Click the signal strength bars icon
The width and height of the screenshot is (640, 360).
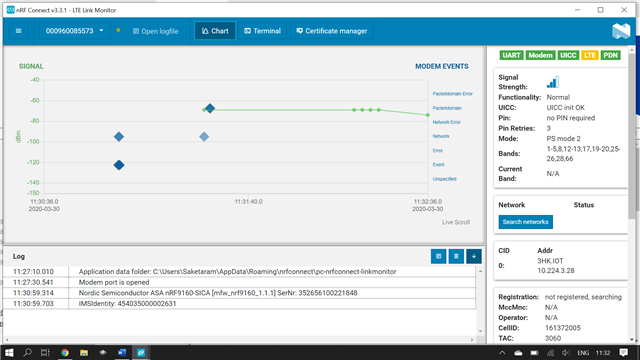point(553,82)
